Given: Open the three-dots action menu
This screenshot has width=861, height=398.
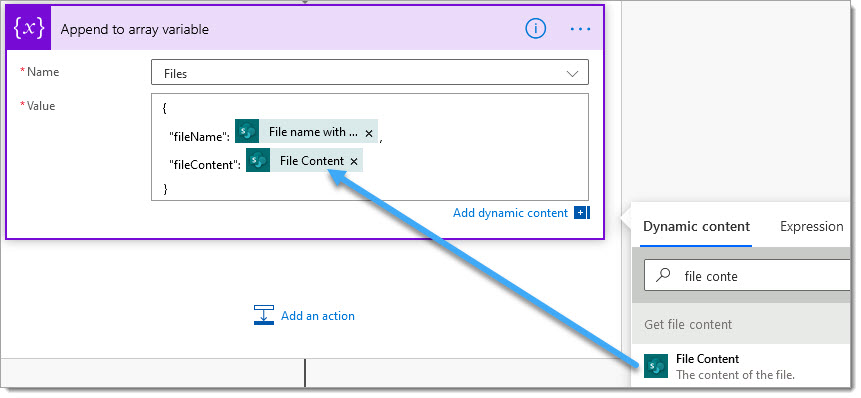Looking at the screenshot, I should click(x=580, y=29).
